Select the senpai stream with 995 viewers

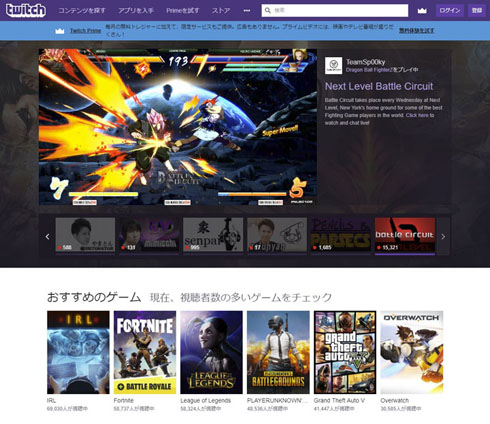pyautogui.click(x=213, y=235)
